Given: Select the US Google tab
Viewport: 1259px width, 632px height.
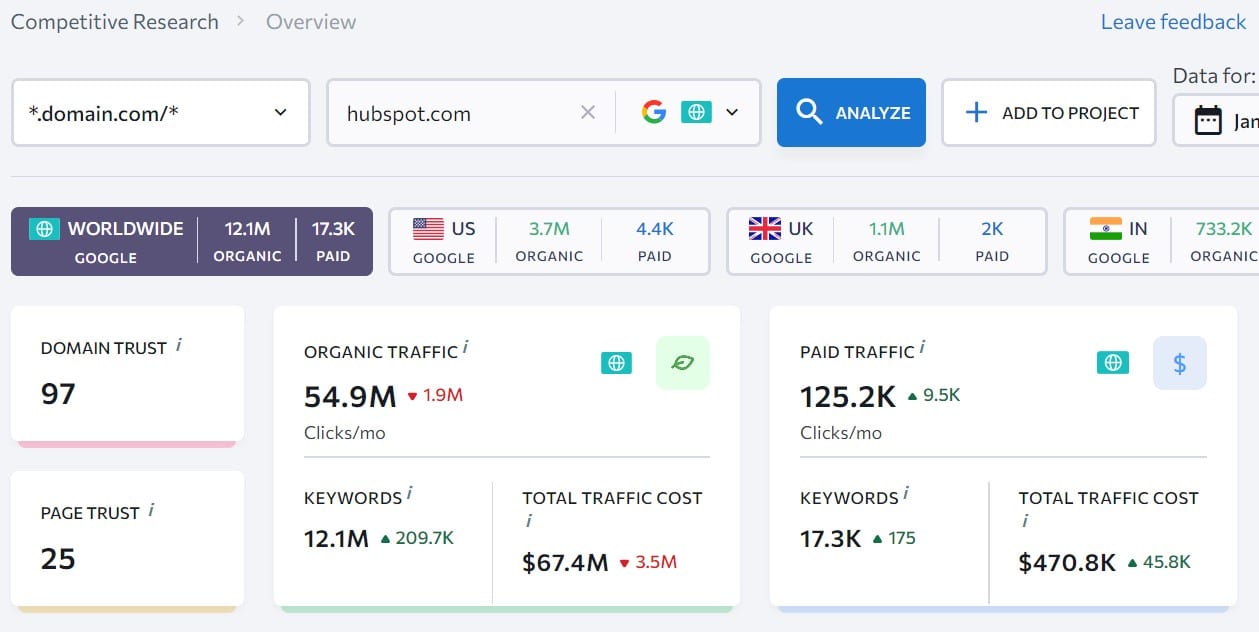Looking at the screenshot, I should coord(549,241).
